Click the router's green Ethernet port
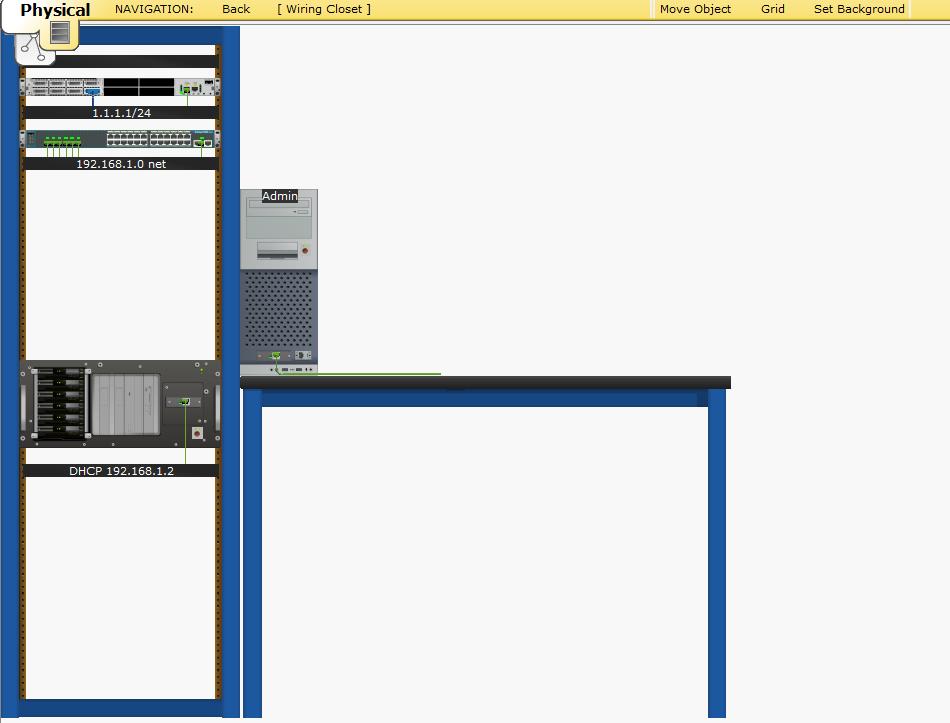 (186, 89)
